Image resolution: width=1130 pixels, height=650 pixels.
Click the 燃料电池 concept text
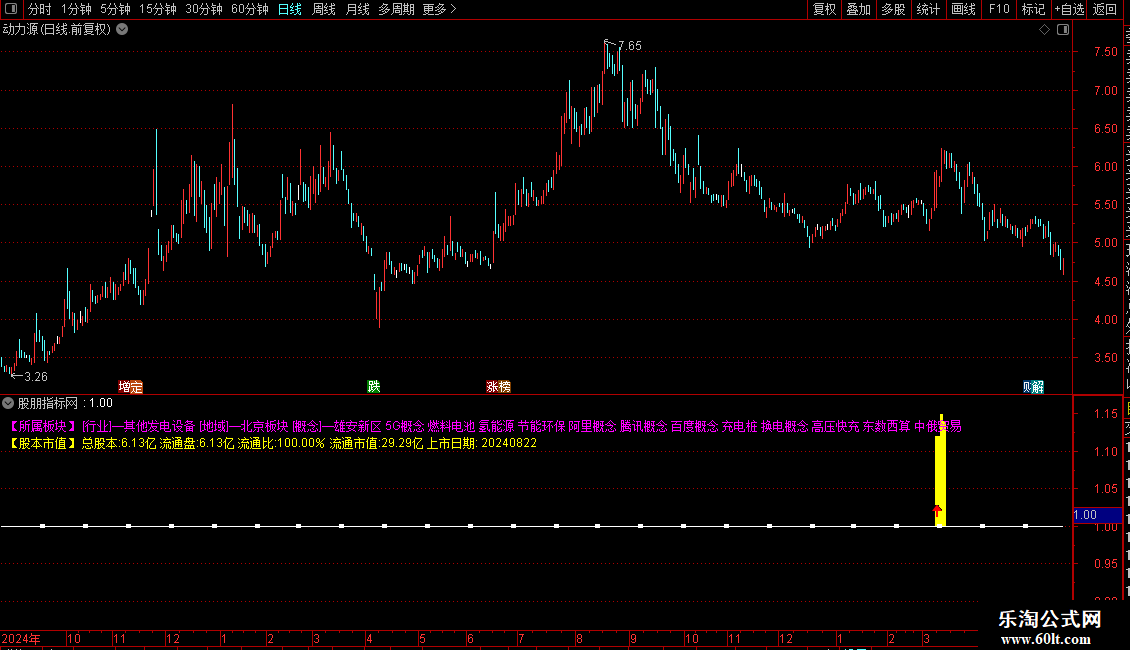click(451, 427)
